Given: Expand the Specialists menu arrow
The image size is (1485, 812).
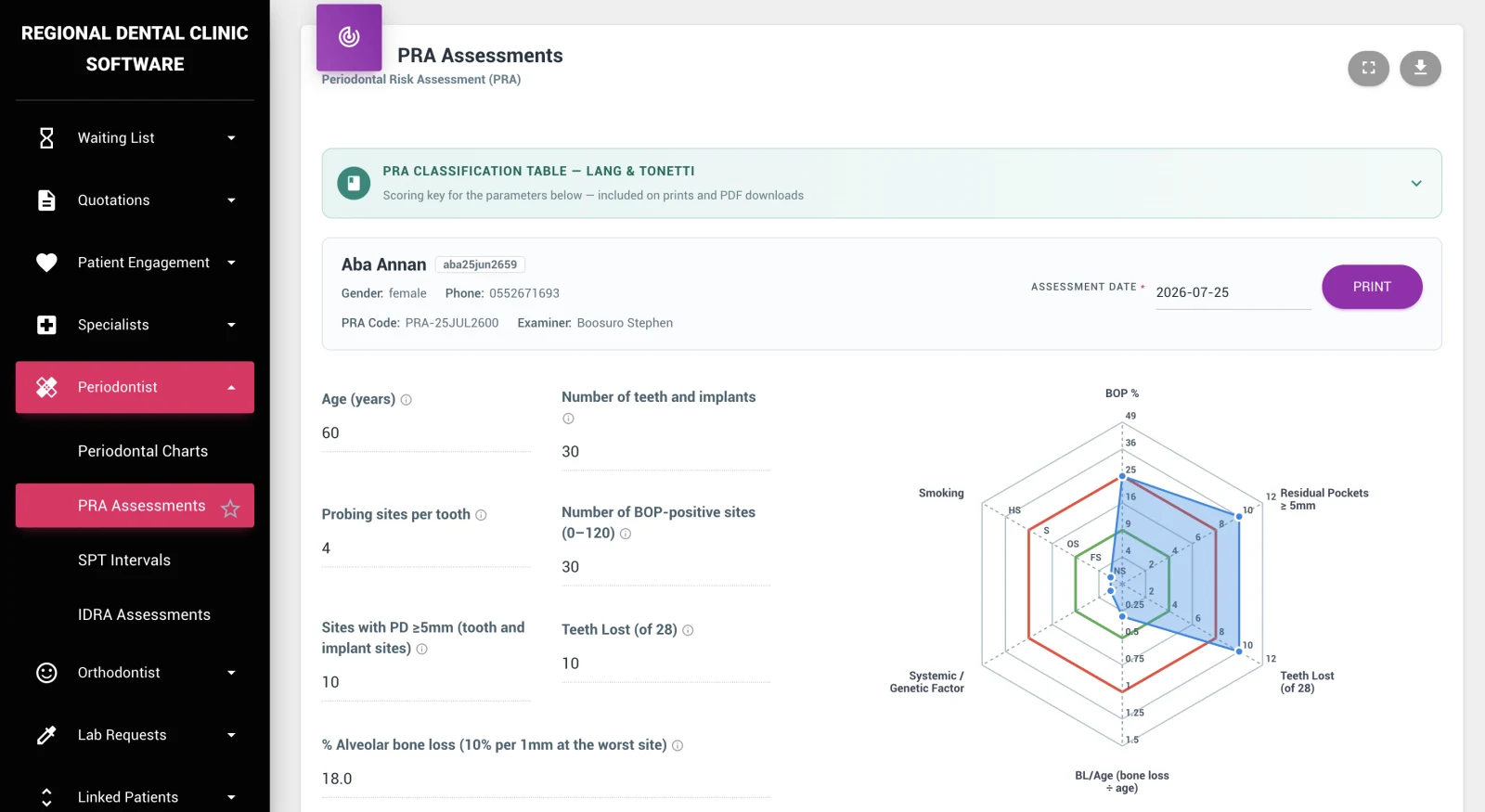Looking at the screenshot, I should tap(231, 325).
